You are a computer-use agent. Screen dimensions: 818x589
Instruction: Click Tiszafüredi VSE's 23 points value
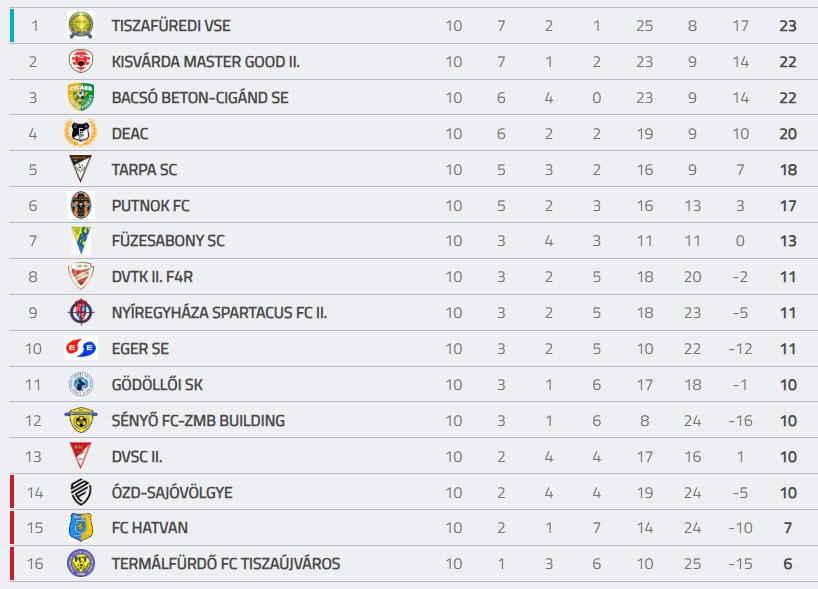[787, 26]
